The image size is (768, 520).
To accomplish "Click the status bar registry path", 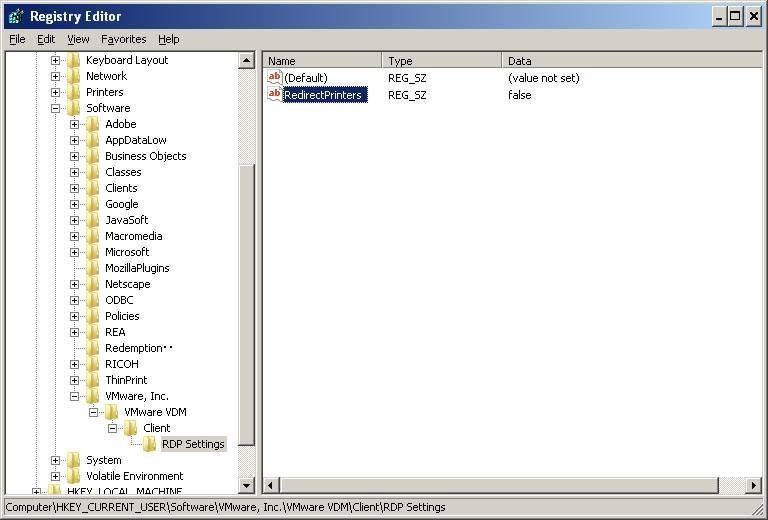I will 225,507.
